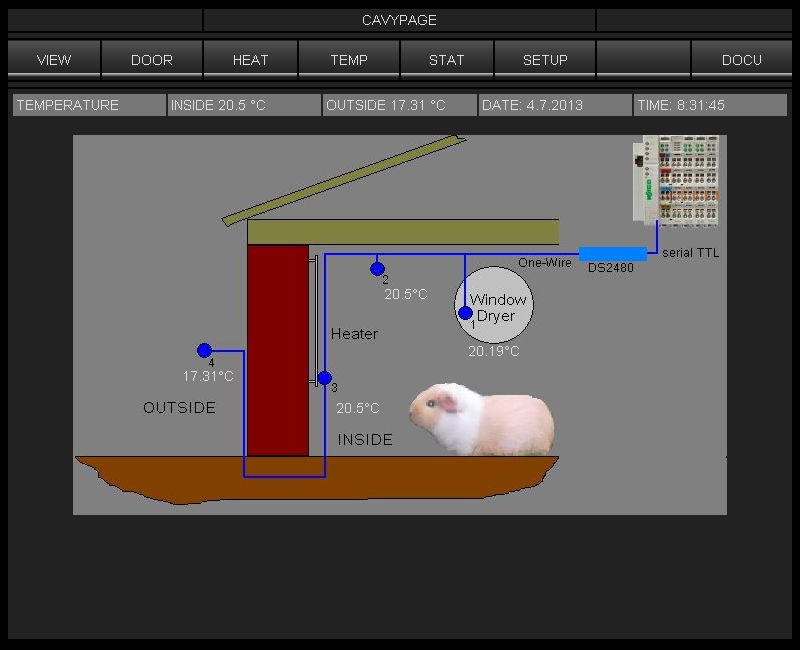Click temperature sensor 2 dot
The width and height of the screenshot is (800, 650).
377,268
